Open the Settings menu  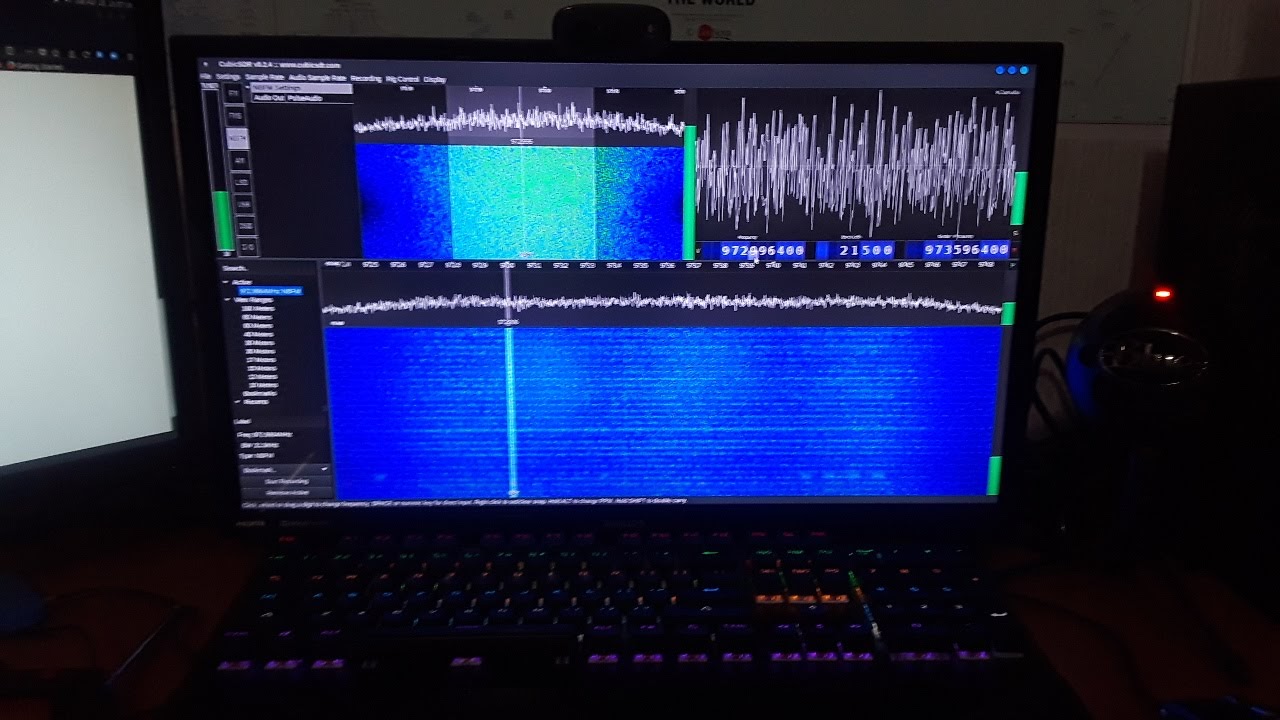click(228, 77)
